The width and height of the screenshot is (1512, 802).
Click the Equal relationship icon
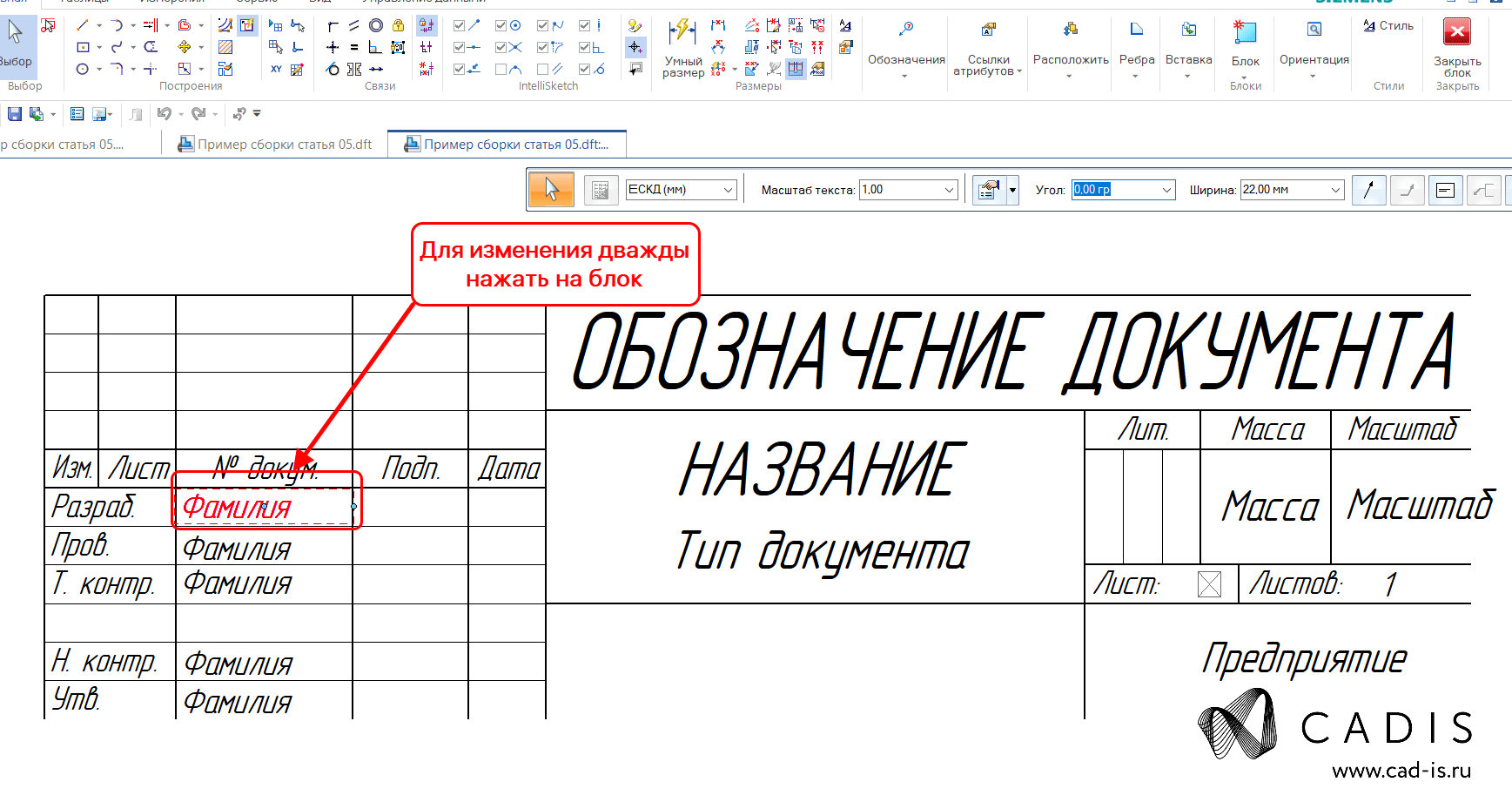pyautogui.click(x=353, y=47)
